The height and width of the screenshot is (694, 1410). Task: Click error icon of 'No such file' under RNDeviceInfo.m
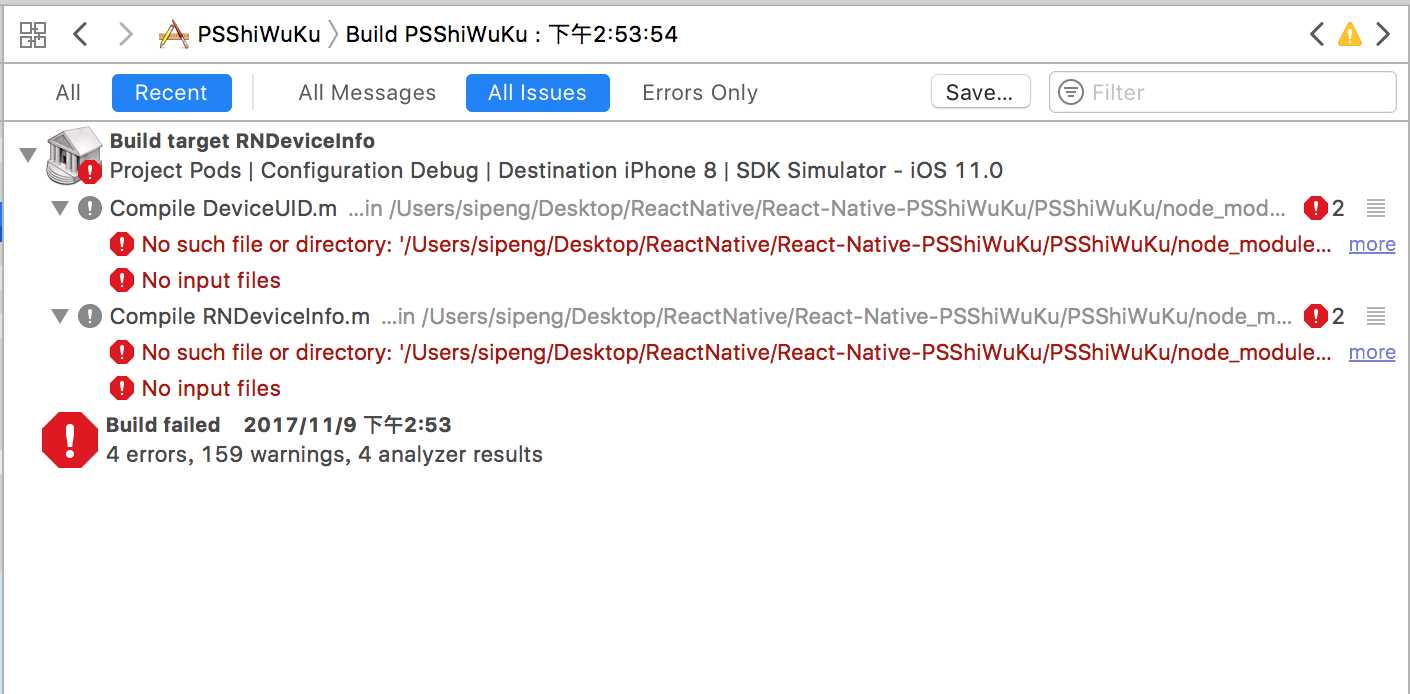coord(122,352)
